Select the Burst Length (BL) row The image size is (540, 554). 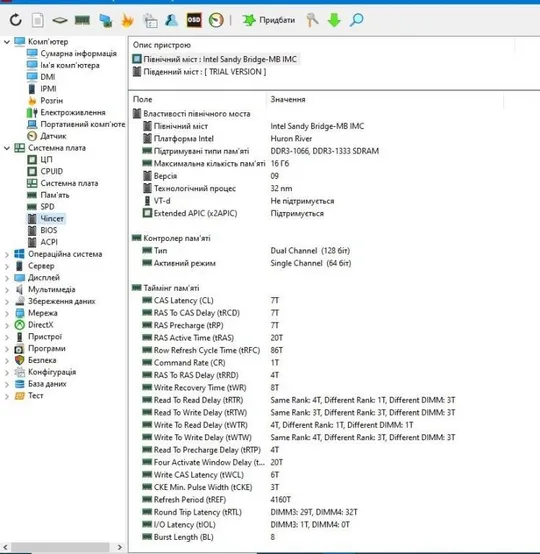pyautogui.click(x=209, y=537)
